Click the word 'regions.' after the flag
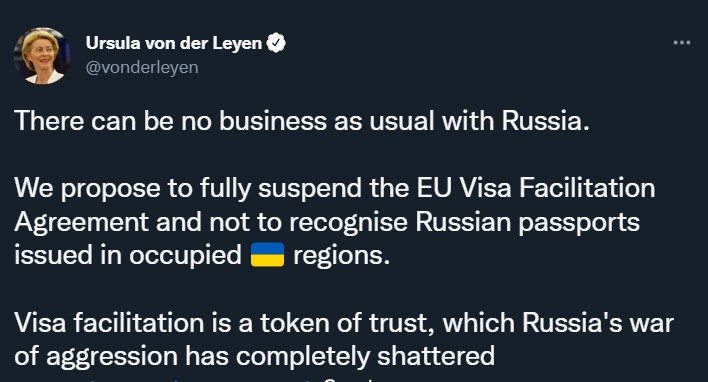The width and height of the screenshot is (708, 382). (x=341, y=256)
